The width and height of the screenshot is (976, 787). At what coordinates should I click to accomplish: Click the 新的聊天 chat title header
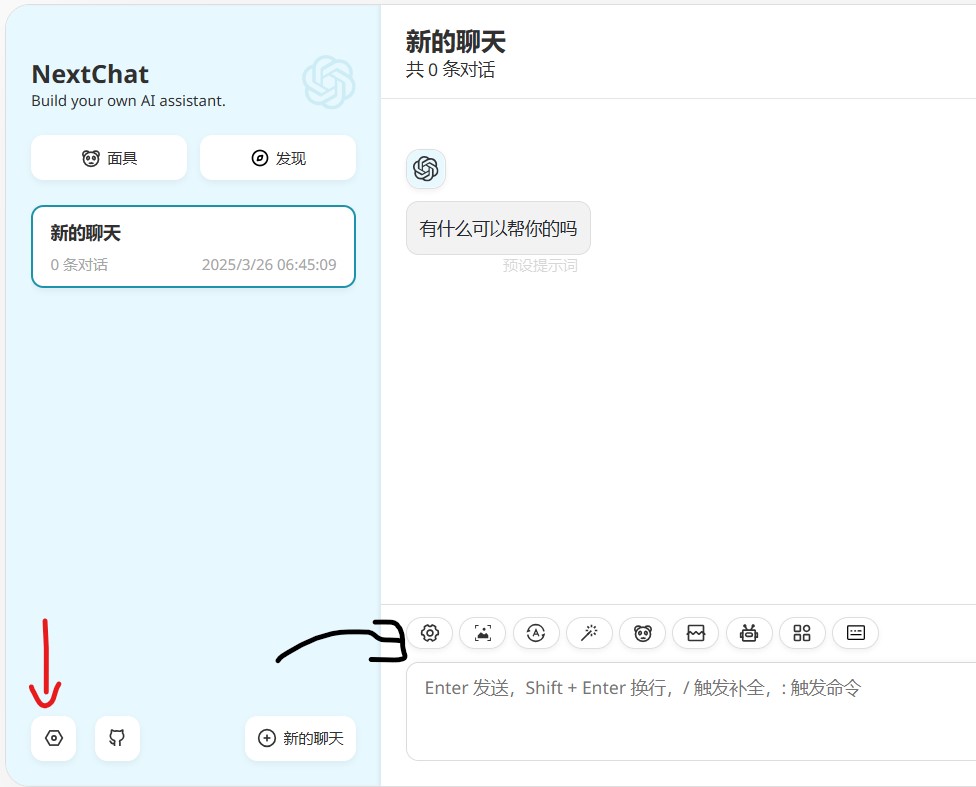455,42
